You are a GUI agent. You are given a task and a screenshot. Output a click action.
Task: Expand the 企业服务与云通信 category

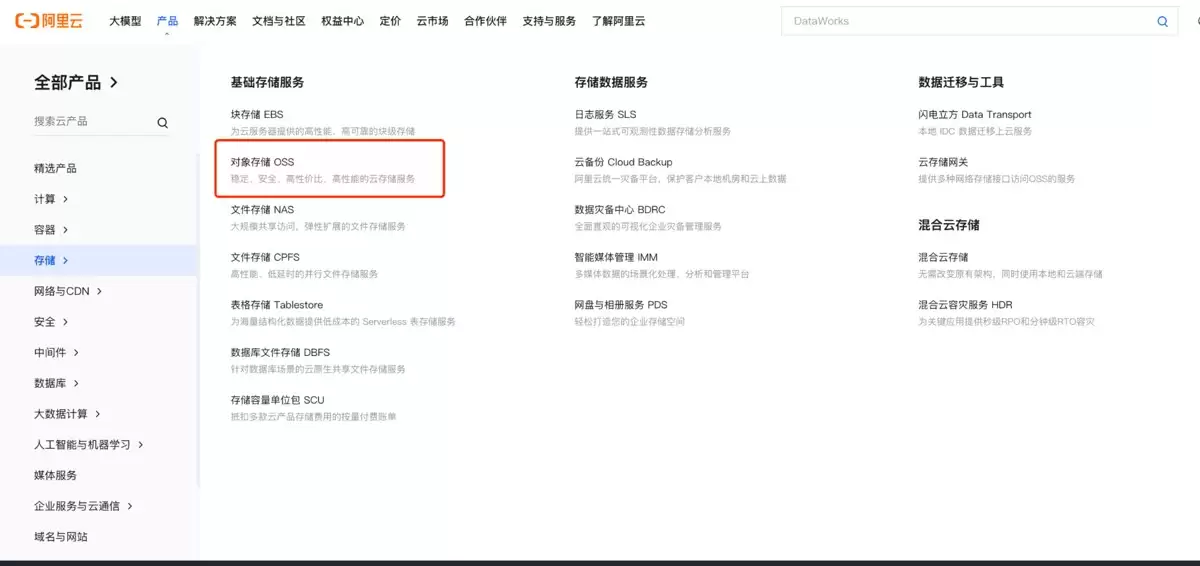coord(83,506)
